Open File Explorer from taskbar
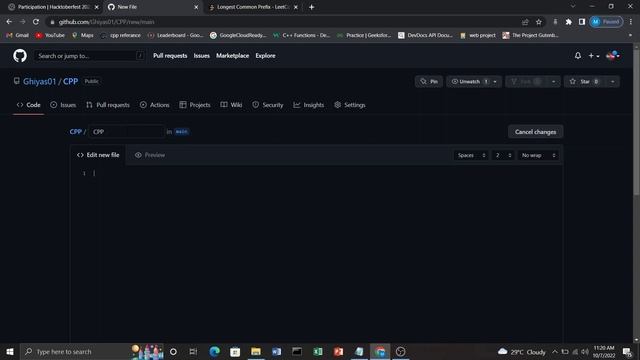640x360 pixels. [256, 351]
